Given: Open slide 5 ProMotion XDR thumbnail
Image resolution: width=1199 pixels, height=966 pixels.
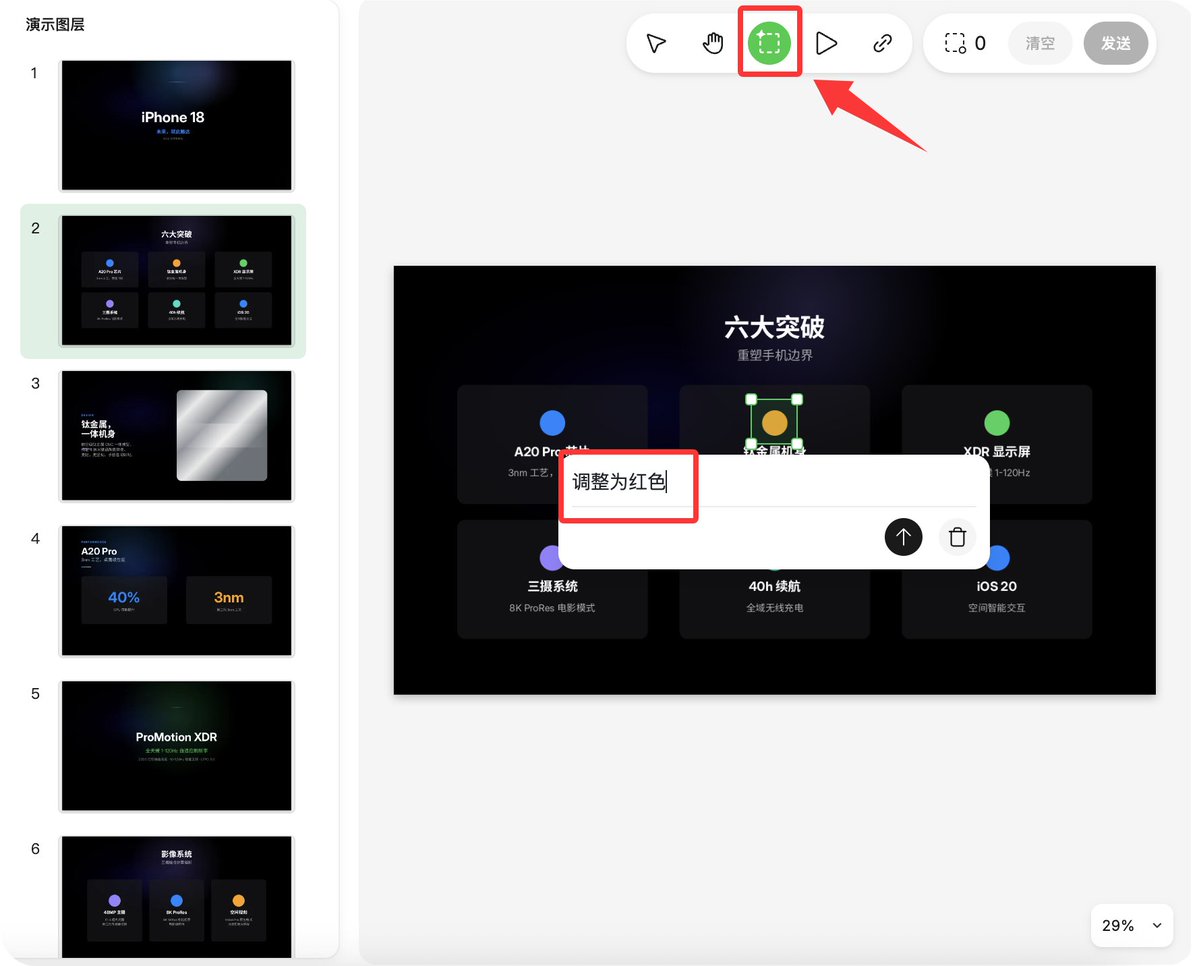Looking at the screenshot, I should pos(177,746).
